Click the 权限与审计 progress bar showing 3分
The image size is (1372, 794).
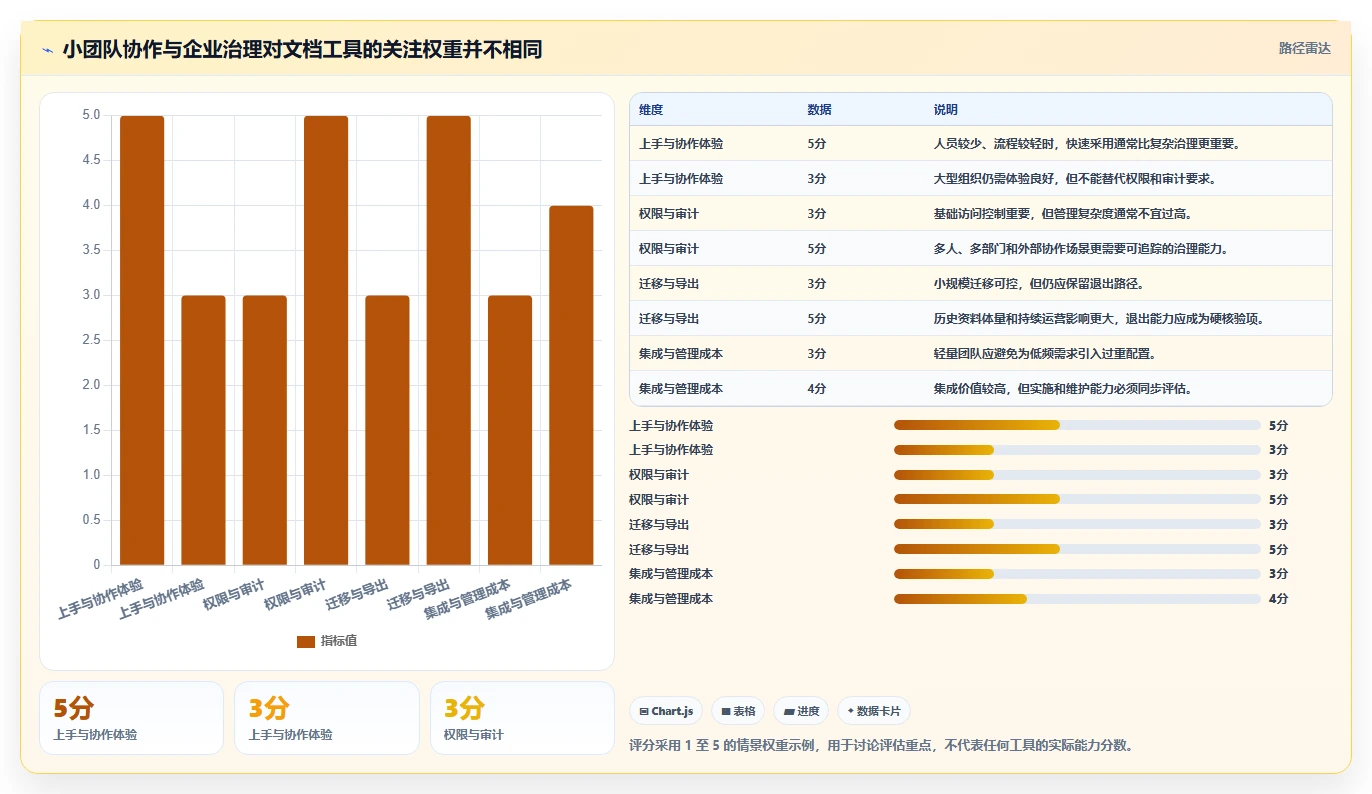1077,475
